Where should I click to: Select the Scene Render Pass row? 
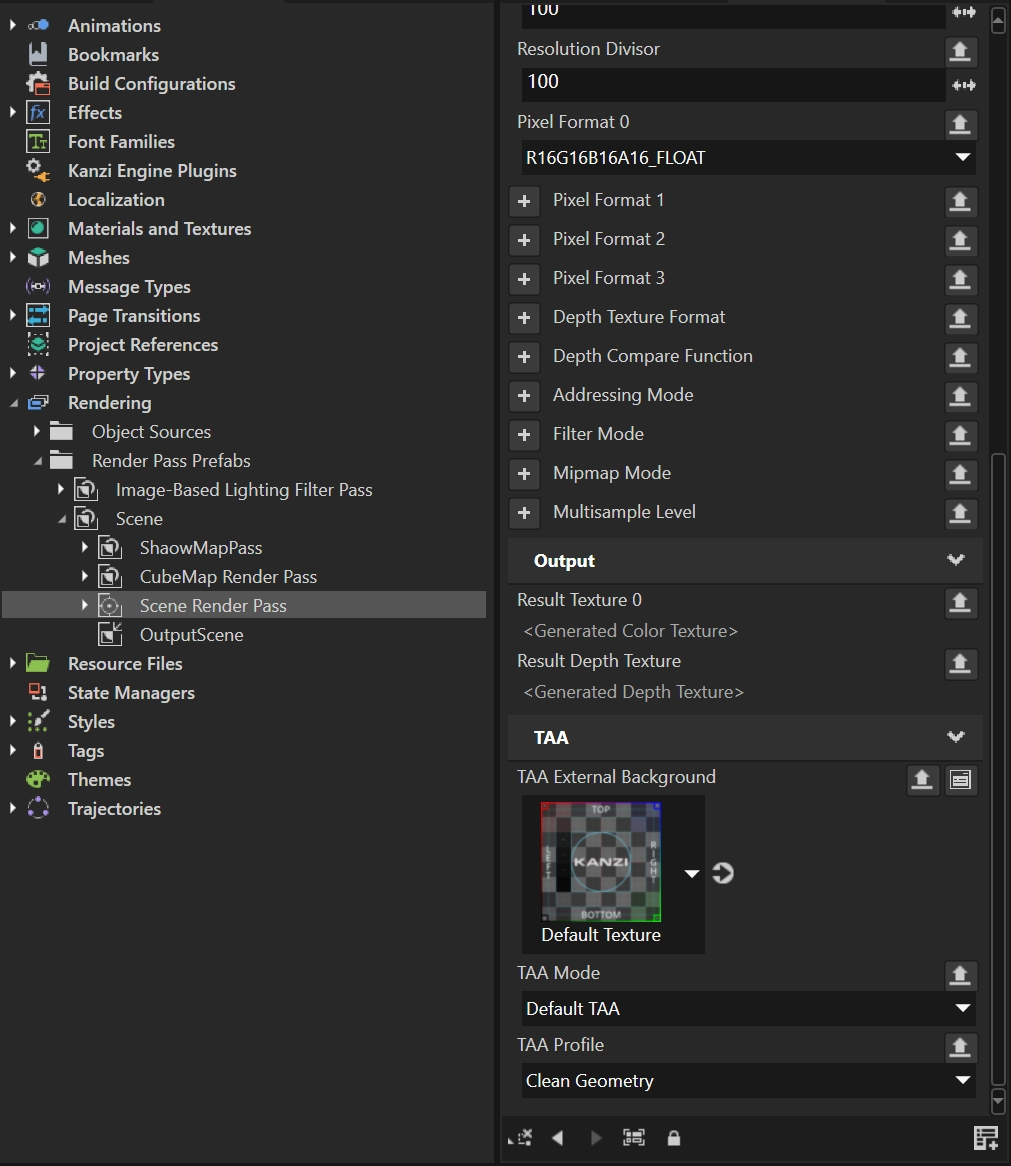point(244,605)
